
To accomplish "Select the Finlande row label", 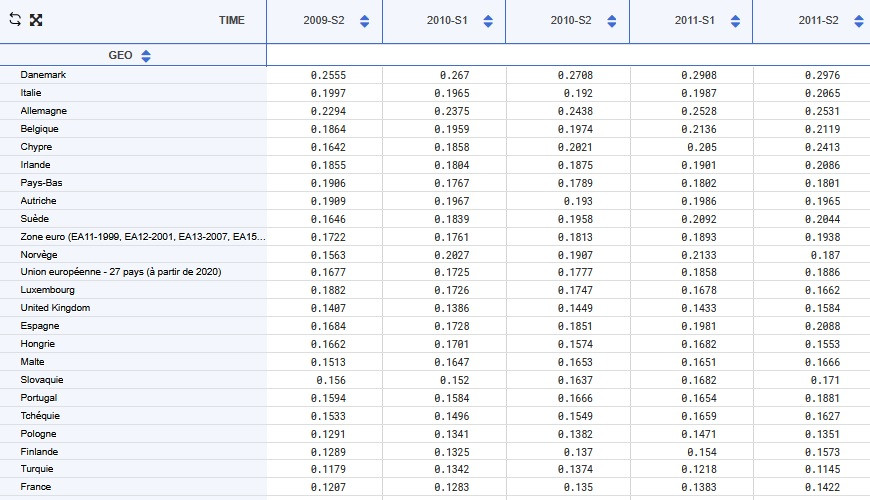I will (39, 451).
